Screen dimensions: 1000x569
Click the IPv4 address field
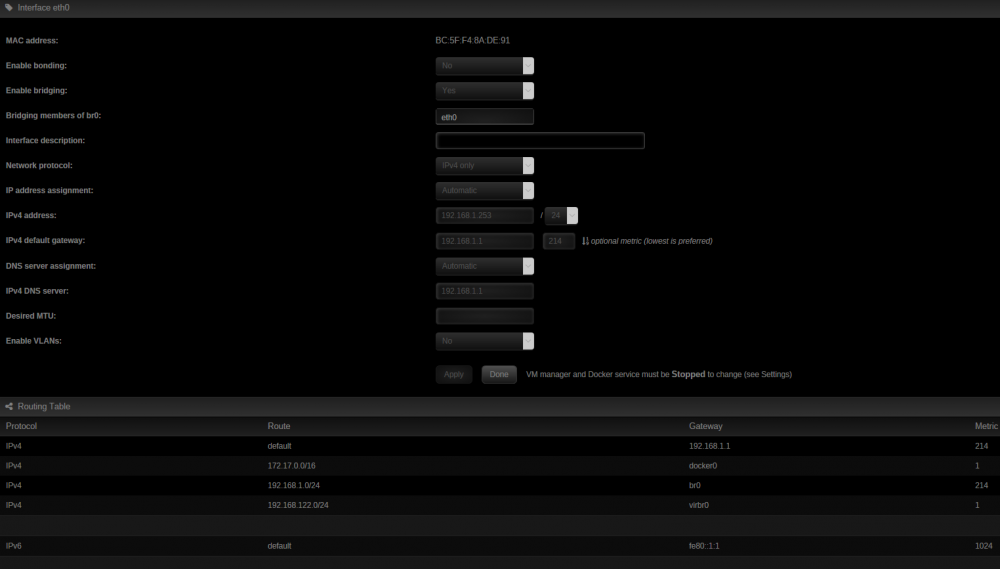(x=485, y=216)
